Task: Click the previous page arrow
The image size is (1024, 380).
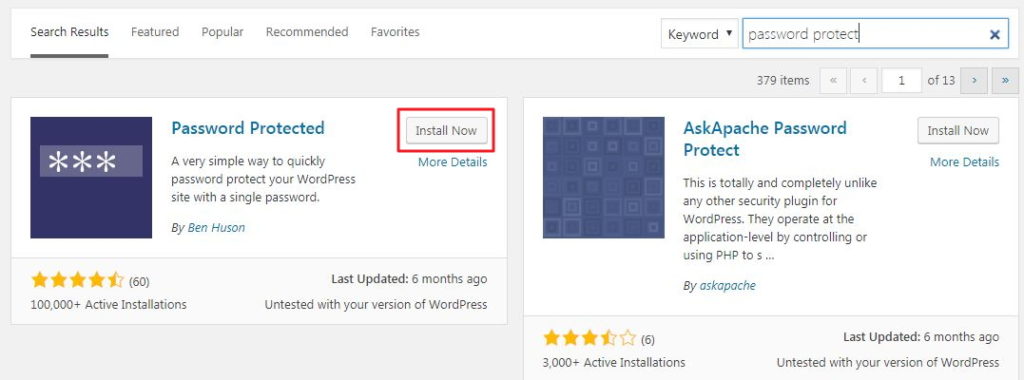Action: [x=864, y=80]
